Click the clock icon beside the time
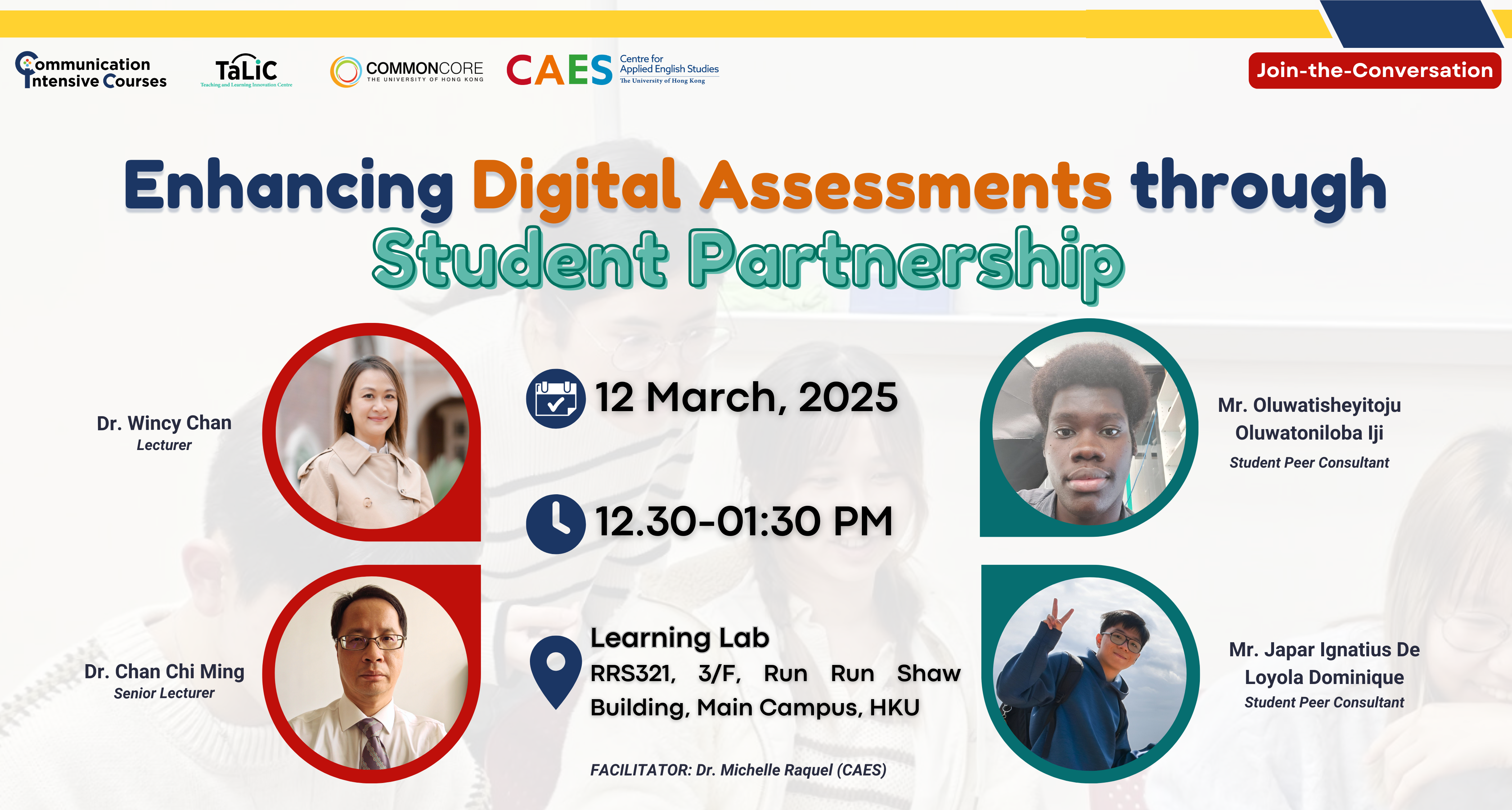1512x810 pixels. click(555, 523)
